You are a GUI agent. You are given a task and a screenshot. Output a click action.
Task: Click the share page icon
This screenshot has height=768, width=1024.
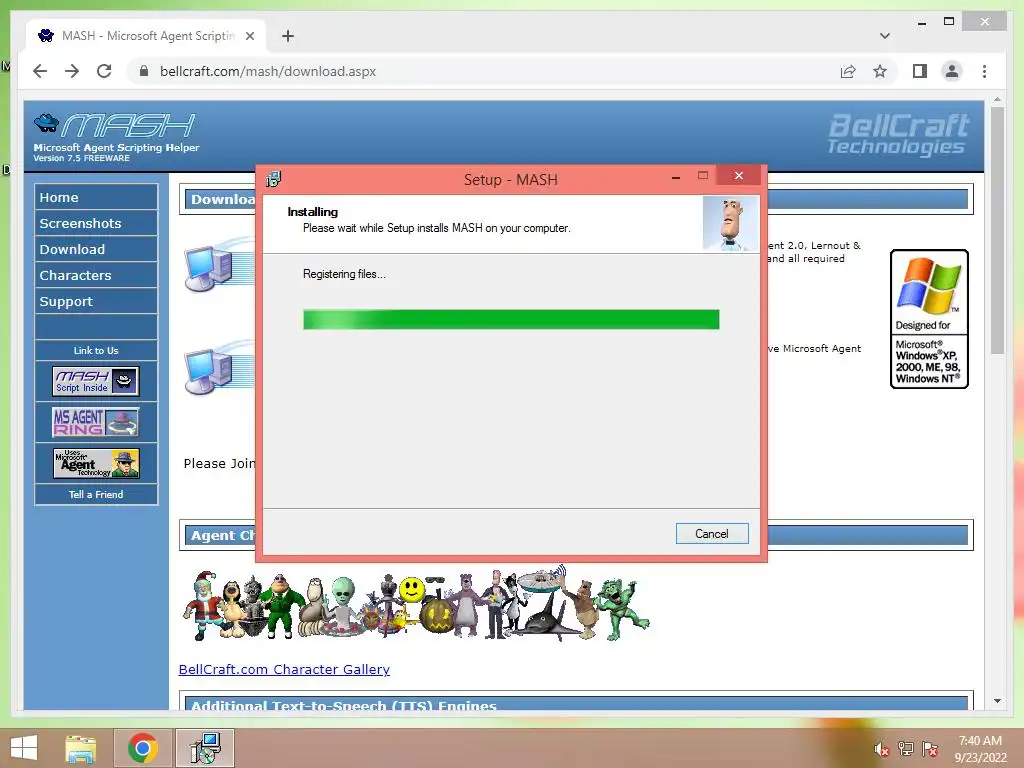(848, 71)
